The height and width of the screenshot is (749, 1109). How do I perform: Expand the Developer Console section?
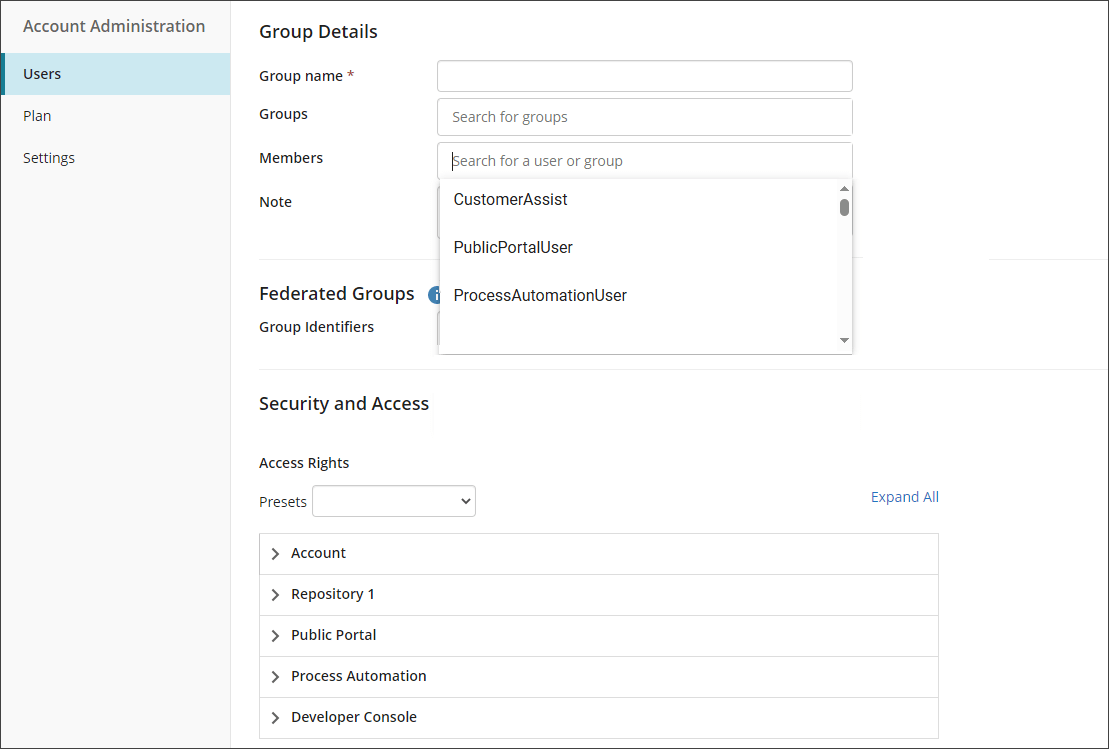(x=276, y=718)
